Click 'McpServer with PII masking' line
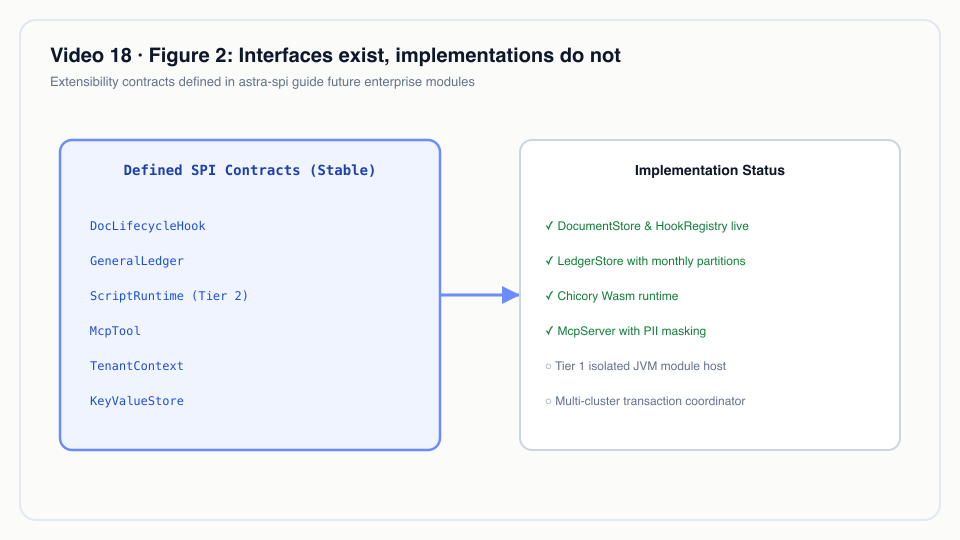 (x=625, y=331)
